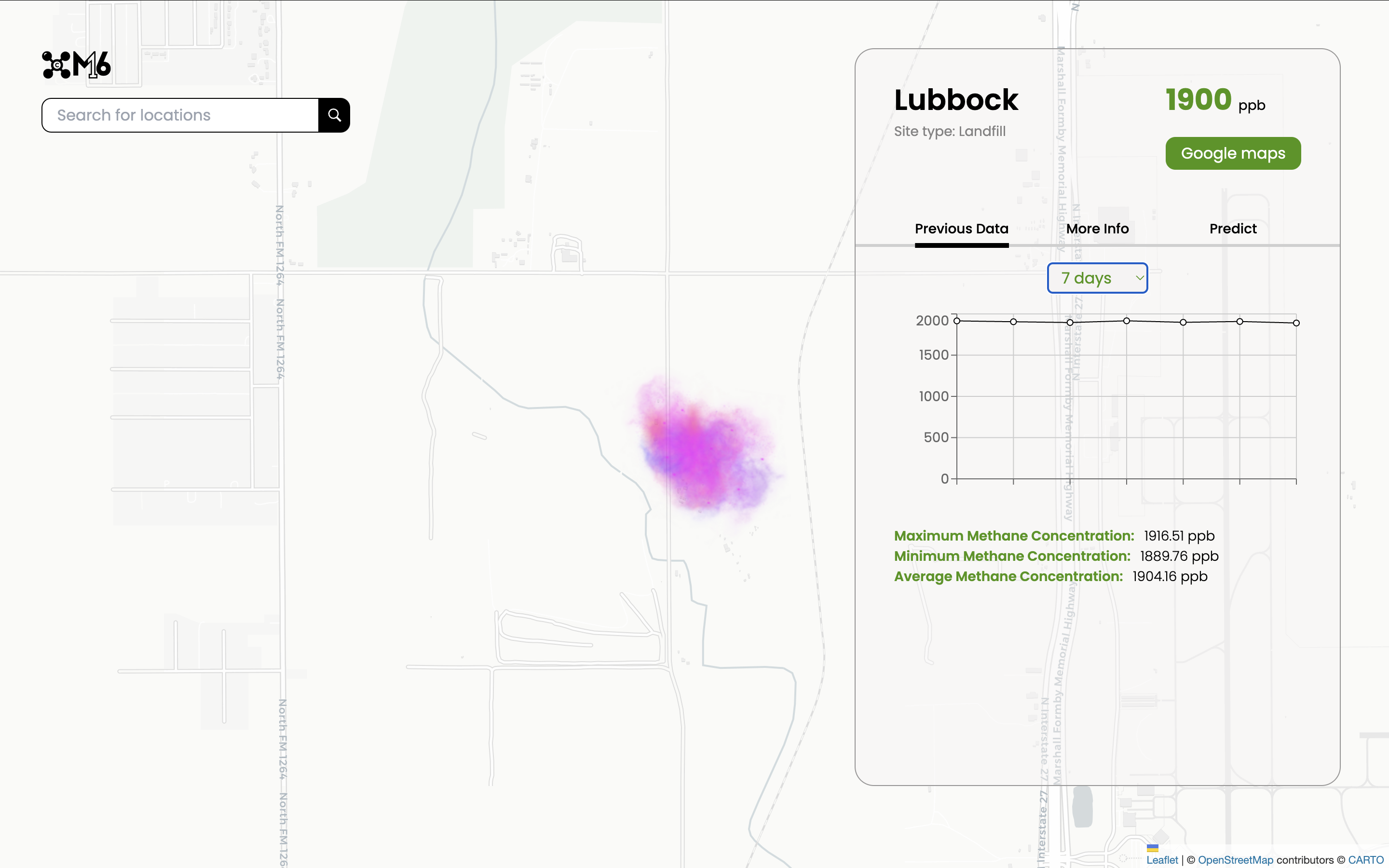Click the first data point on chart
This screenshot has height=868, width=1389.
coord(957,321)
